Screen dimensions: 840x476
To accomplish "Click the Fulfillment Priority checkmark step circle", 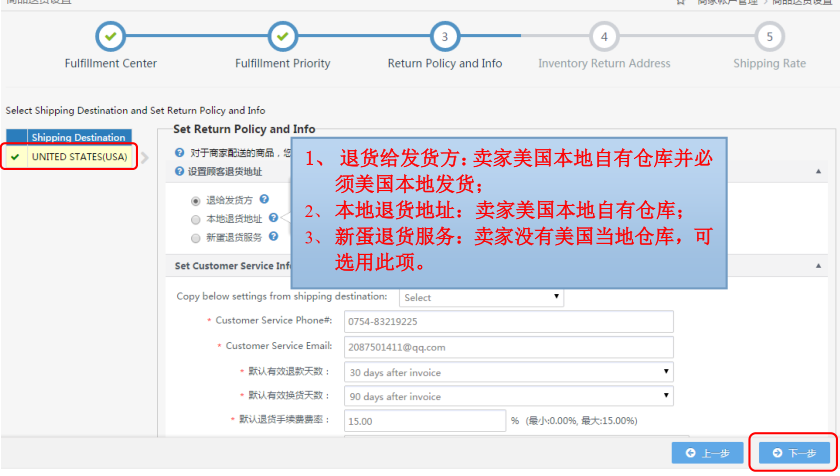I will pyautogui.click(x=283, y=37).
